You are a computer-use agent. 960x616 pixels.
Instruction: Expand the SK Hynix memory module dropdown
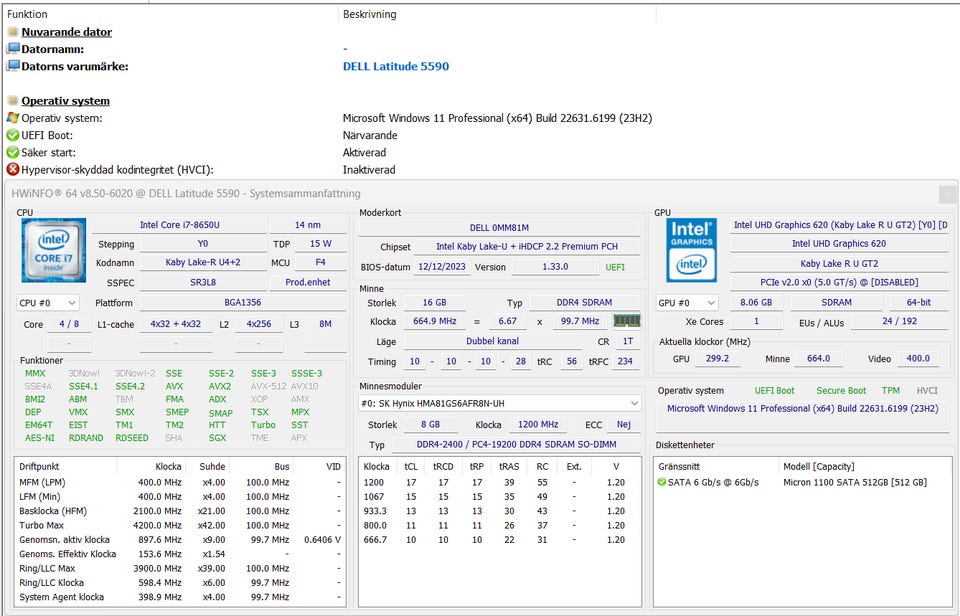tap(500, 404)
